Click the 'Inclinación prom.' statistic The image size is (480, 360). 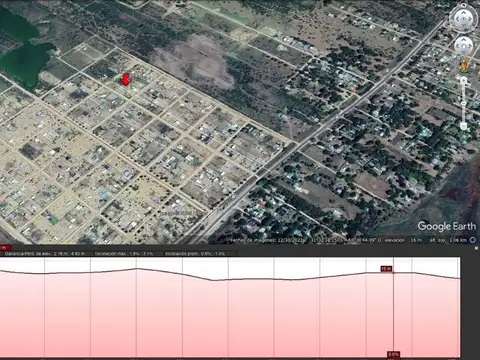(195, 253)
